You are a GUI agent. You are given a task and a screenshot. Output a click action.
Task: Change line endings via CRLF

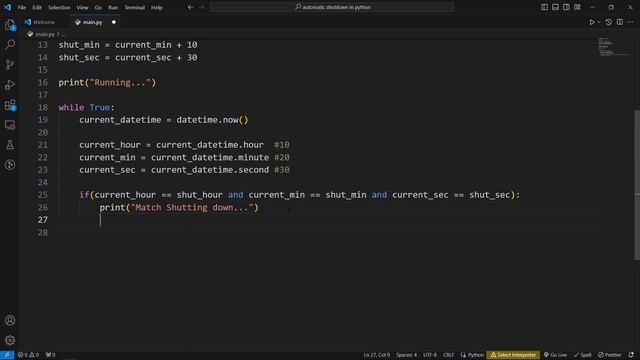pyautogui.click(x=449, y=355)
